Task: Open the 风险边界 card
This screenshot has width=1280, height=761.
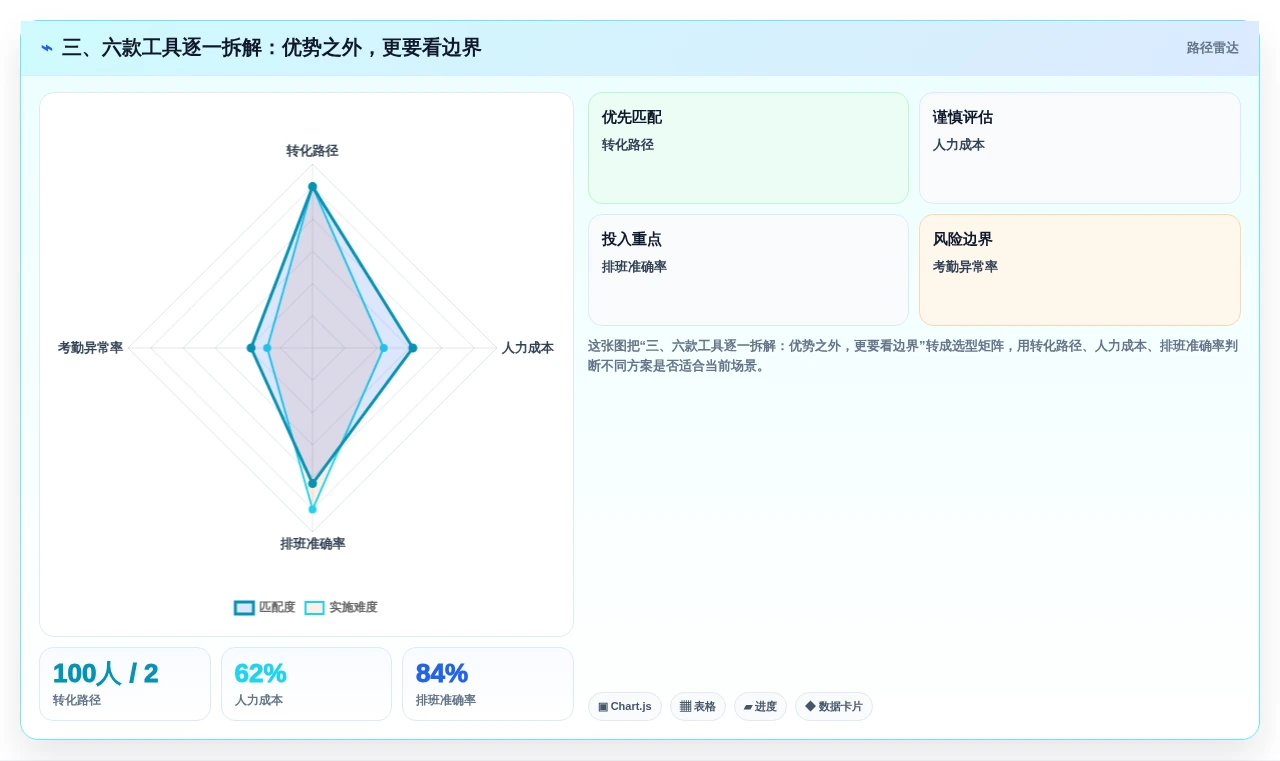Action: coord(1080,270)
